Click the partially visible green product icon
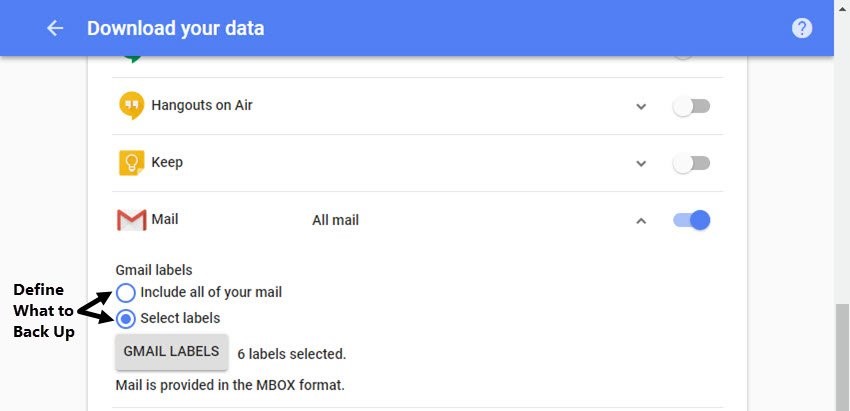Screen dimensions: 850x411 132,59
